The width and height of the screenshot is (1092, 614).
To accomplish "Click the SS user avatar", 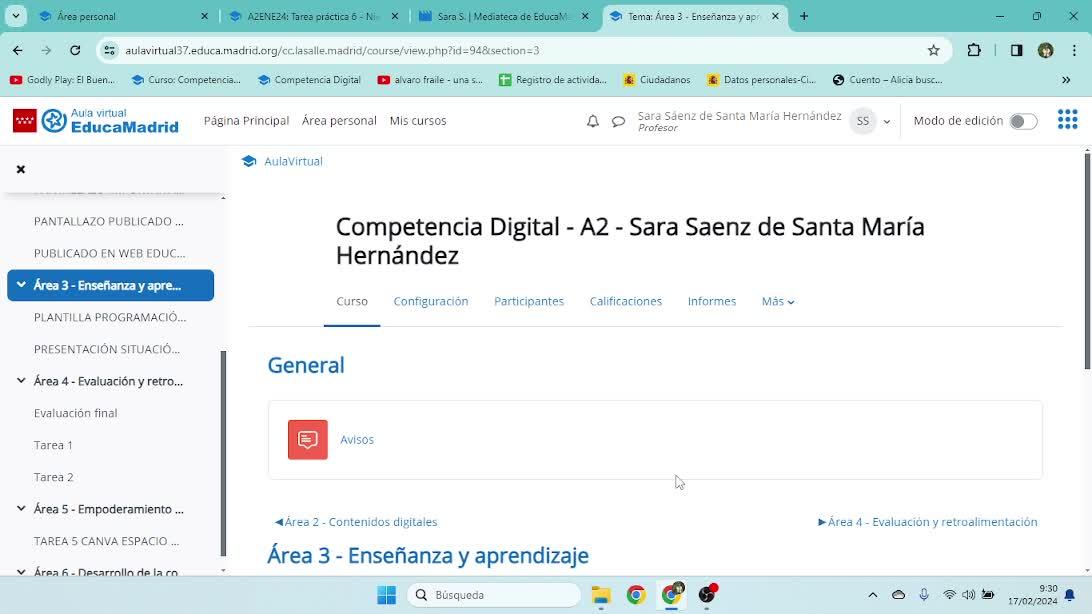I will (x=863, y=121).
